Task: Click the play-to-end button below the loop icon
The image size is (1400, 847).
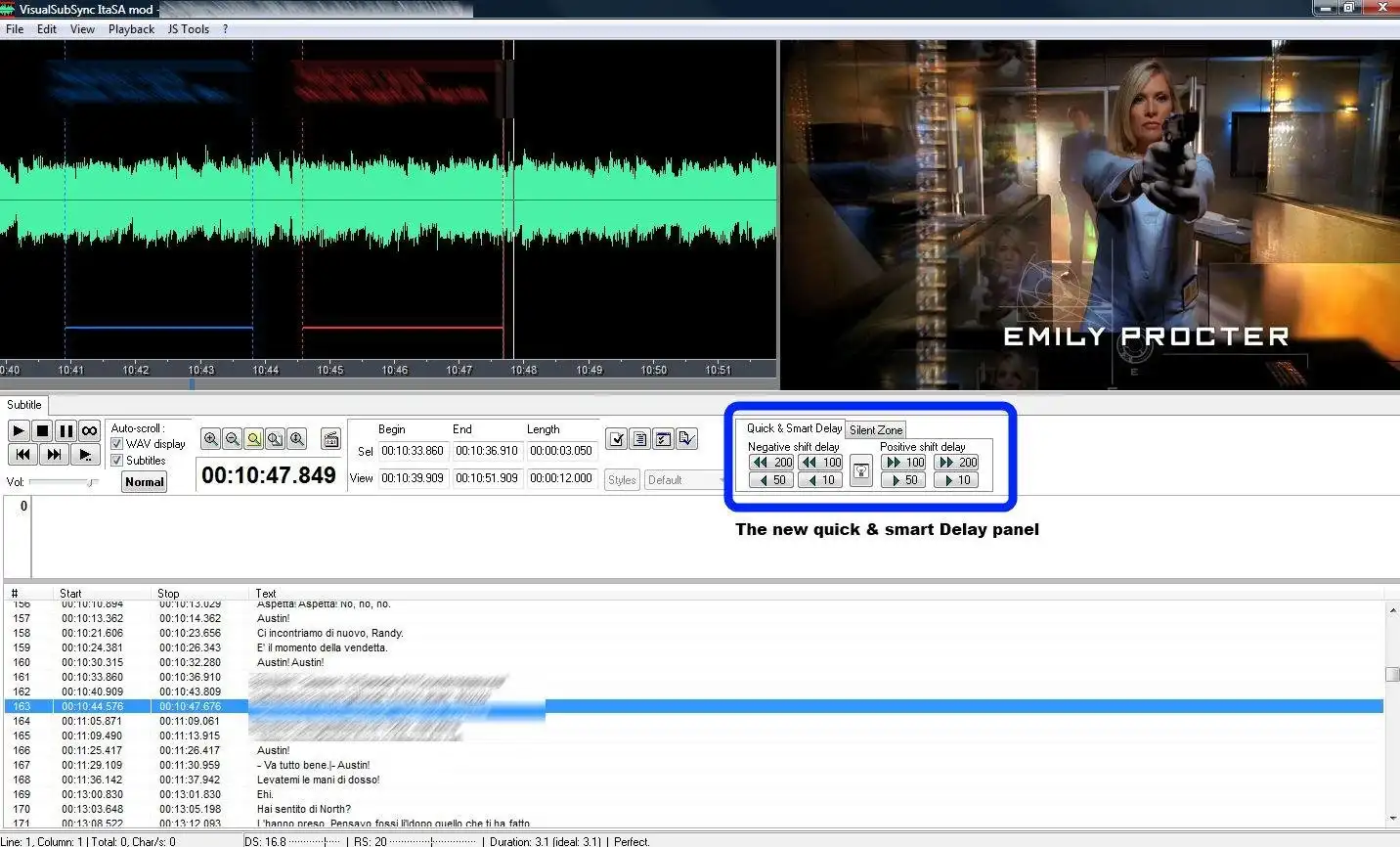Action: pyautogui.click(x=85, y=454)
